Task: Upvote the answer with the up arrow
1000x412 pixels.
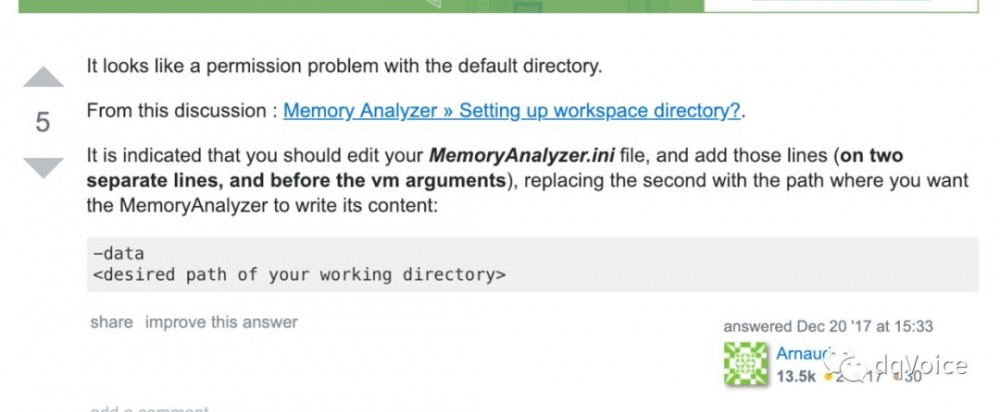Action: tap(42, 77)
